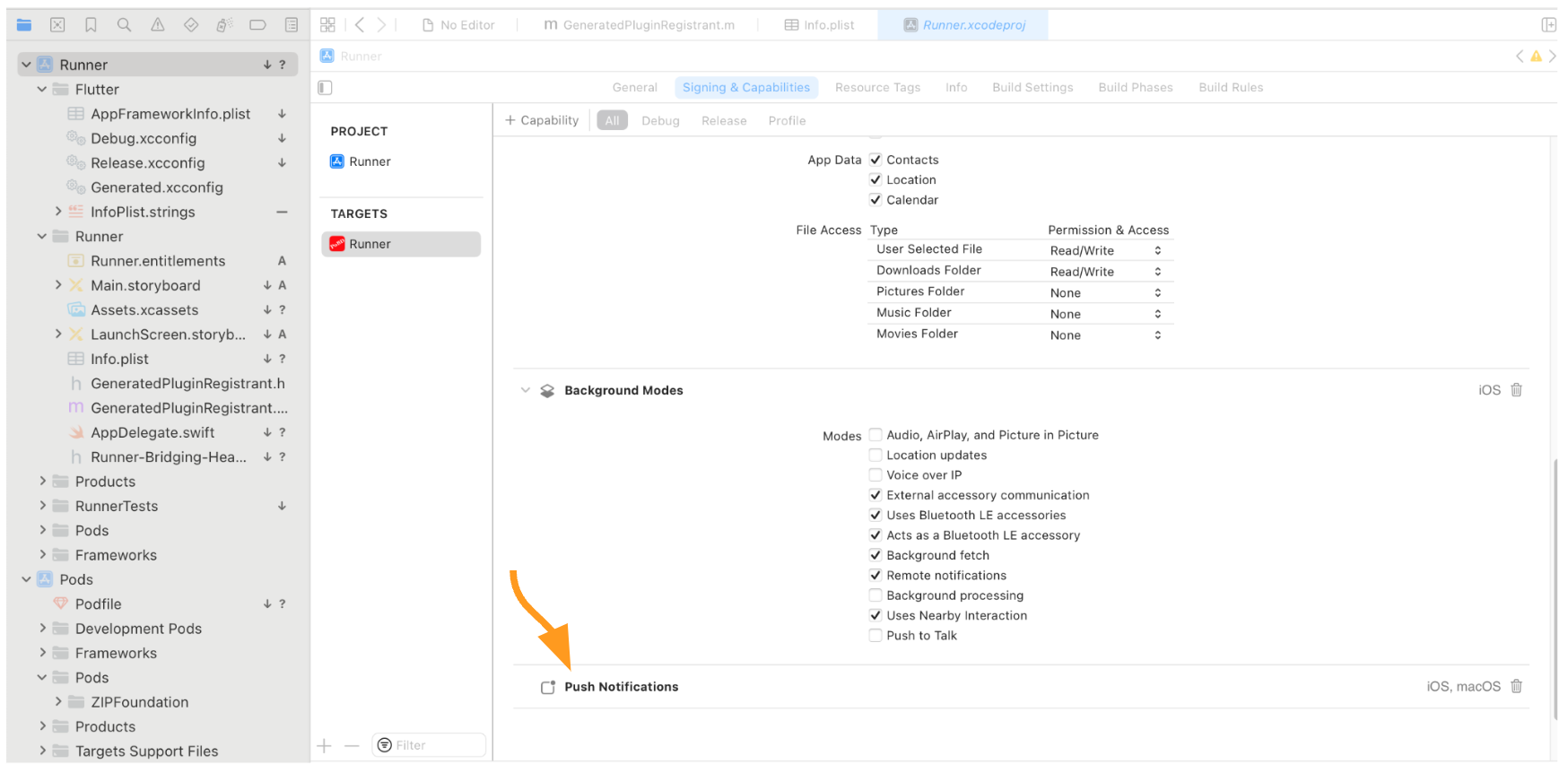
Task: Open the GeneratedPluginRegistrant.m editor tab
Action: pos(639,25)
